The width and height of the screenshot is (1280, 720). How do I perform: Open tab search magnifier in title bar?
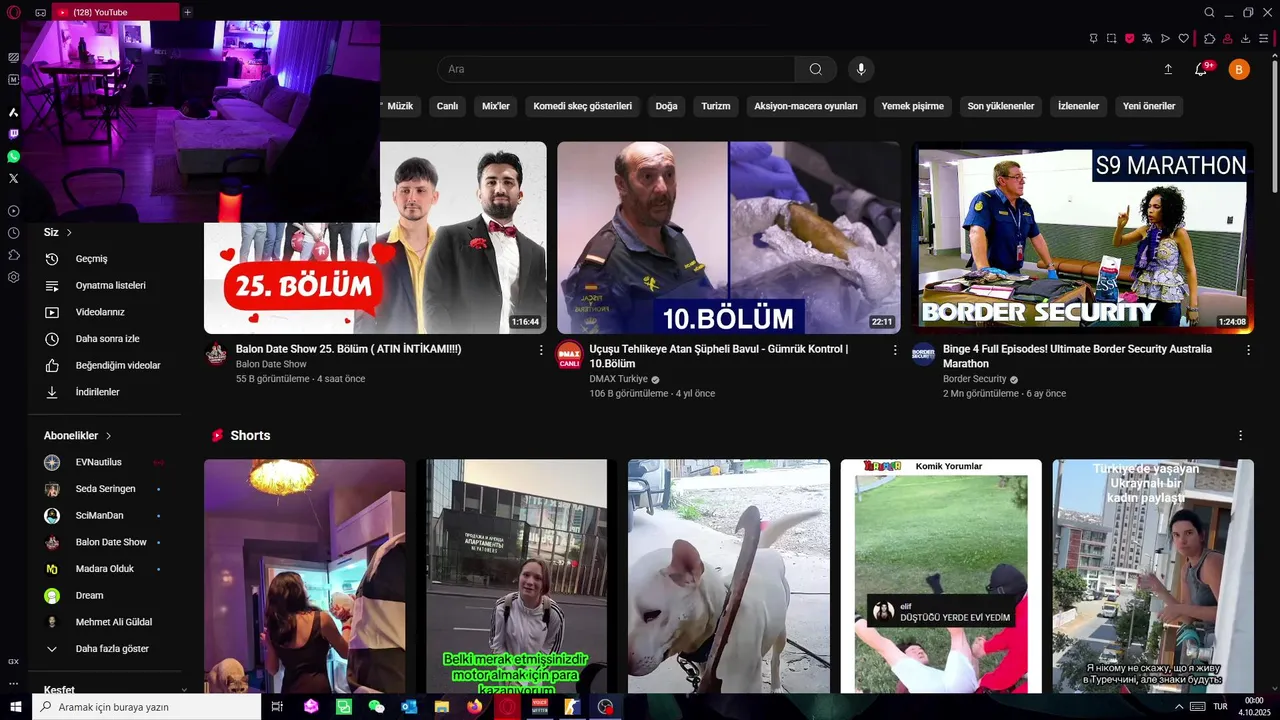tap(1209, 12)
